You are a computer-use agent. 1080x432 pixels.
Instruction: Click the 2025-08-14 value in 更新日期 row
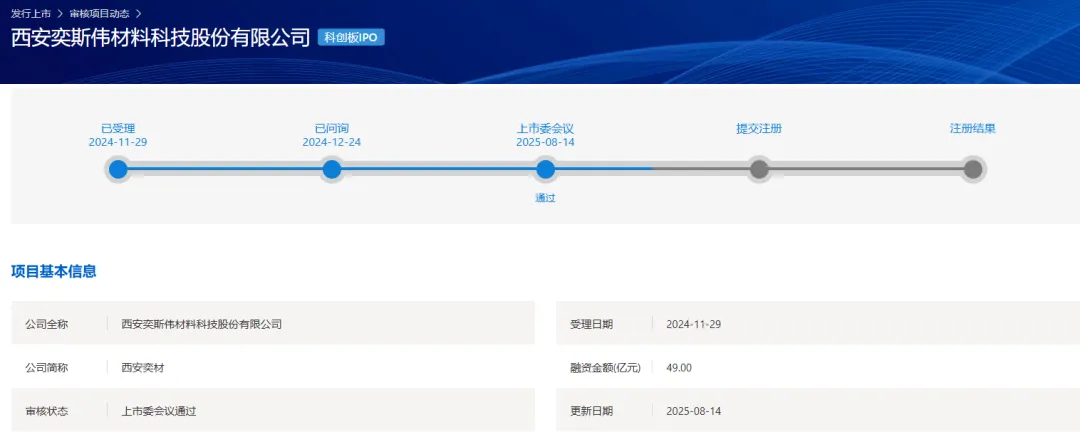click(x=693, y=411)
